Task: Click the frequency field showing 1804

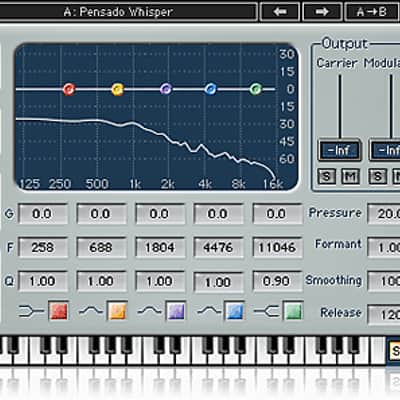Action: (x=160, y=248)
